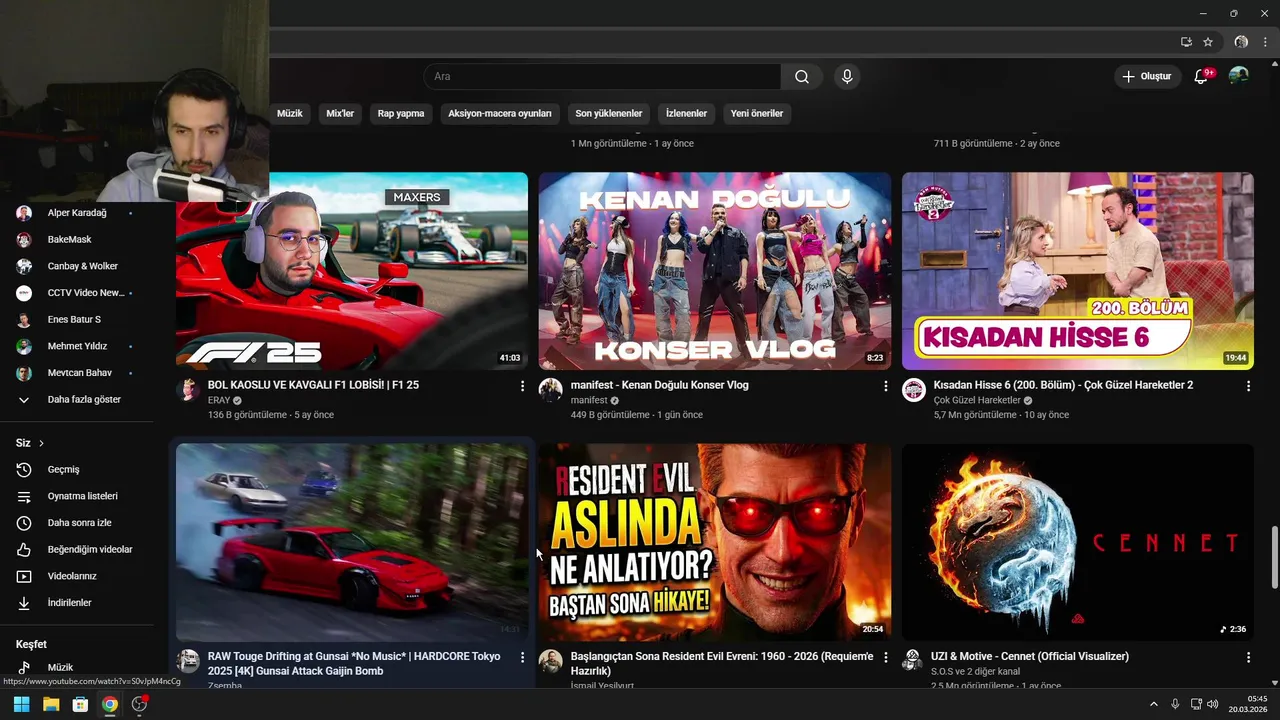The image size is (1280, 720).
Task: Click Çok Güzel Hareketler channel name
Action: pos(977,400)
